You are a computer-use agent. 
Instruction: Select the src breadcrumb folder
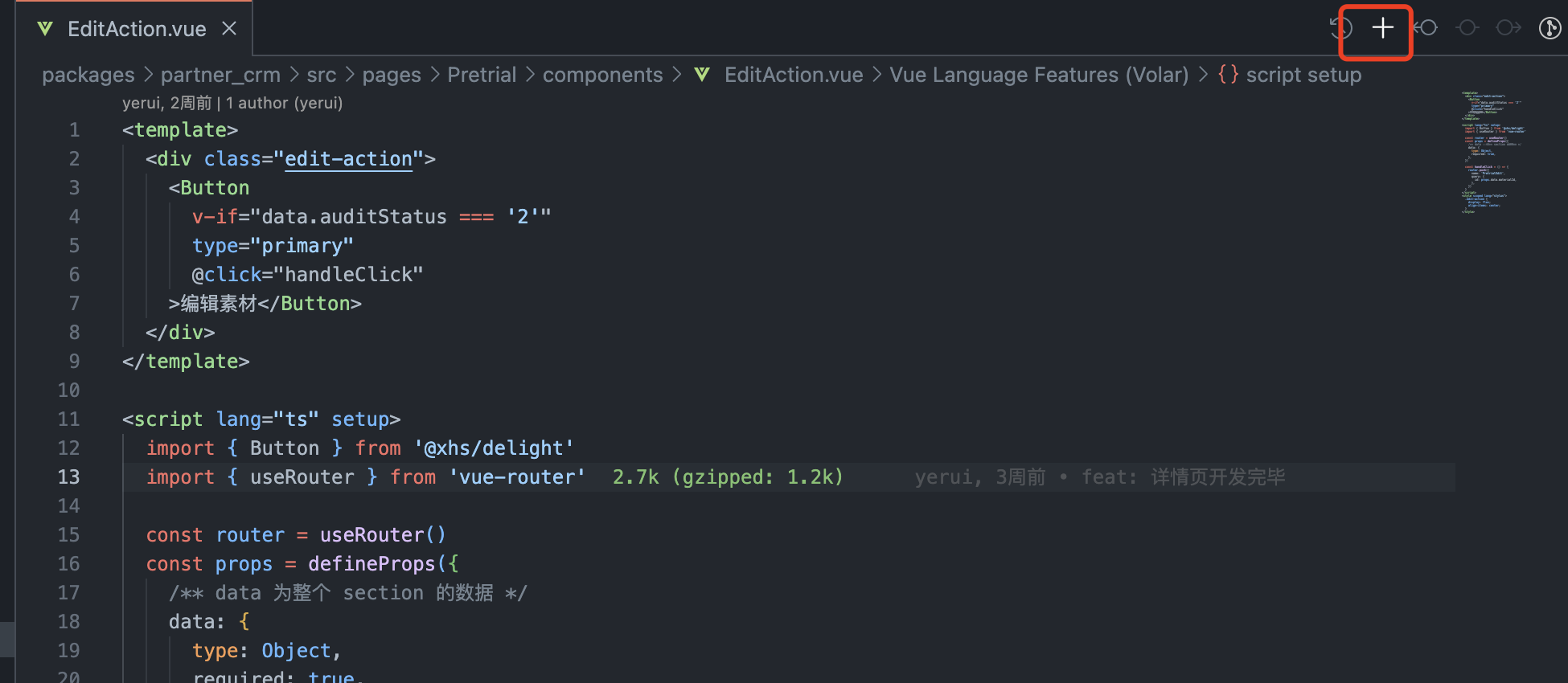(322, 75)
